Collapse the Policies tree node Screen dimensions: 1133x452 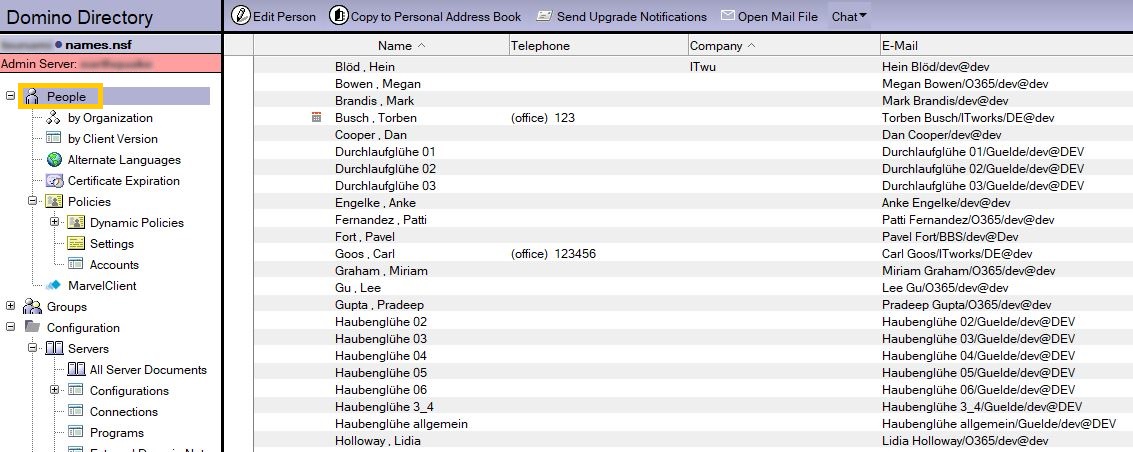(33, 201)
